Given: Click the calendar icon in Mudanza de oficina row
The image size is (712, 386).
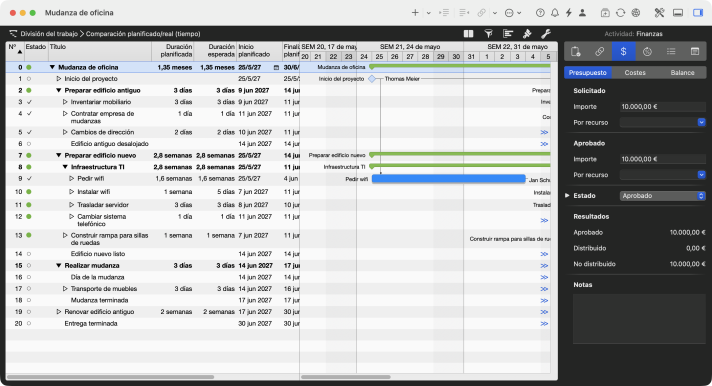Looking at the screenshot, I should (276, 67).
